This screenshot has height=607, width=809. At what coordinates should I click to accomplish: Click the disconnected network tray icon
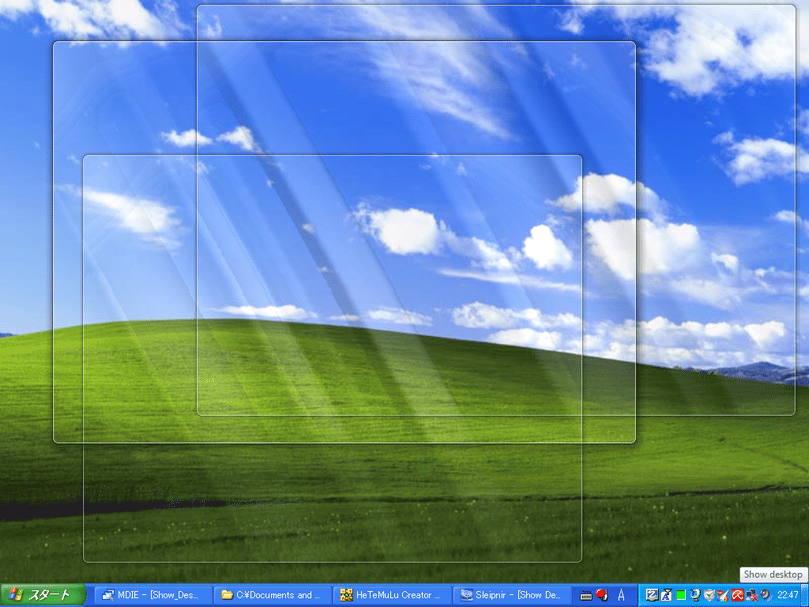(752, 595)
